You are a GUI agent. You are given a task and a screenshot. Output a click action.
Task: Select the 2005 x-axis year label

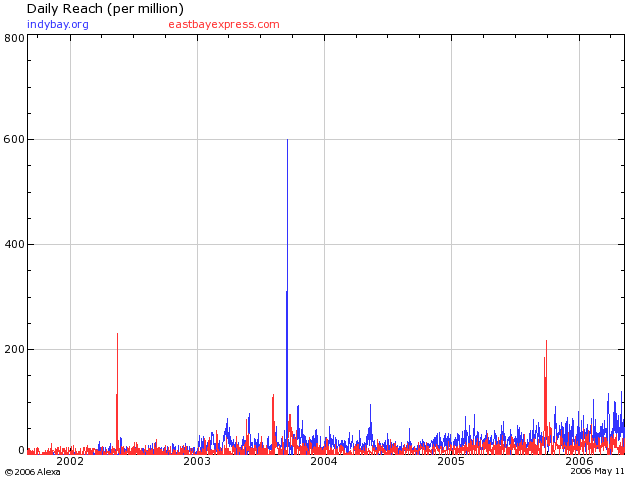coord(451,462)
